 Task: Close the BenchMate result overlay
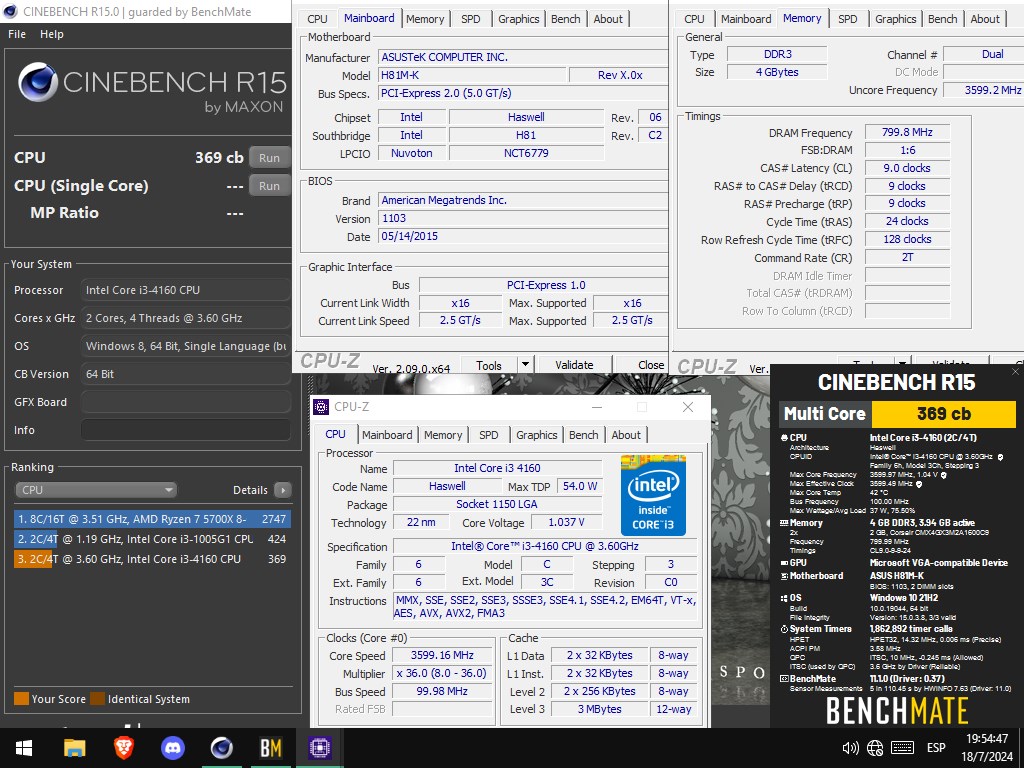pos(1016,372)
